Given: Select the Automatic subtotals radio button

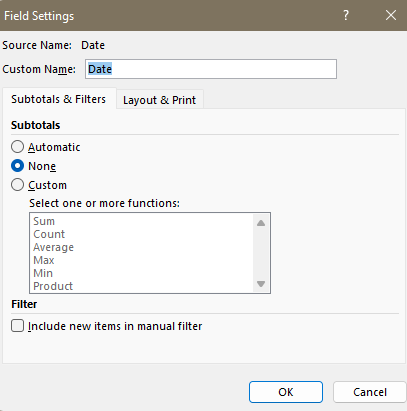Looking at the screenshot, I should tap(17, 147).
